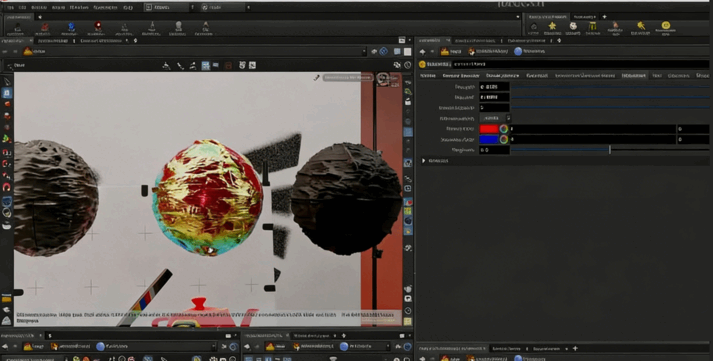Viewport: 713px width, 361px height.
Task: Select the white ball tool on right shelf
Action: (x=573, y=26)
